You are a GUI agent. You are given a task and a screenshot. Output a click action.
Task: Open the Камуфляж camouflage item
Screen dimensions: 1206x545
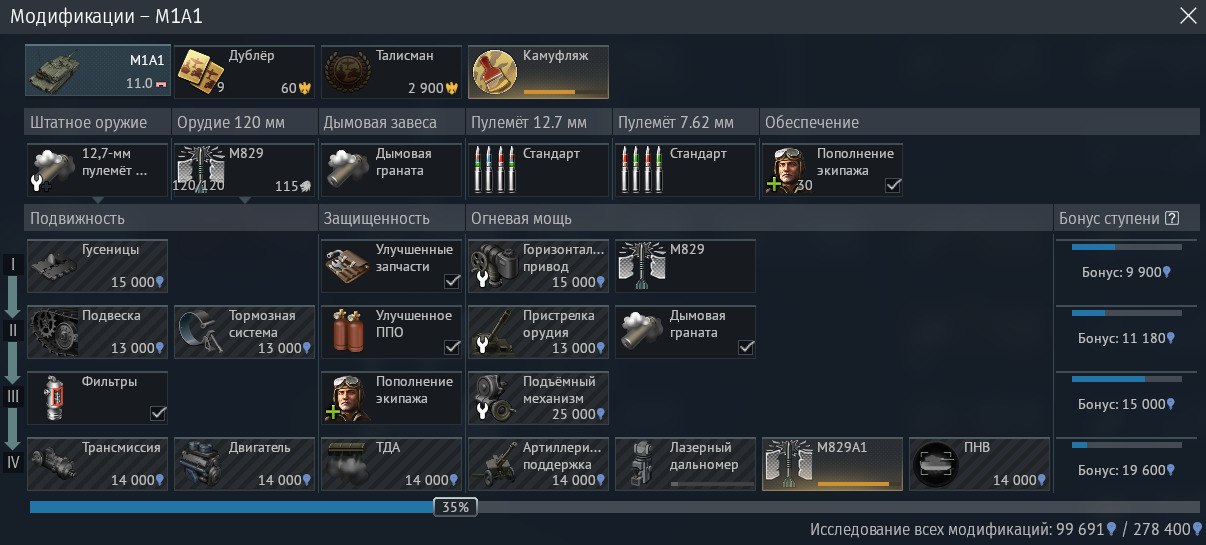pyautogui.click(x=538, y=71)
